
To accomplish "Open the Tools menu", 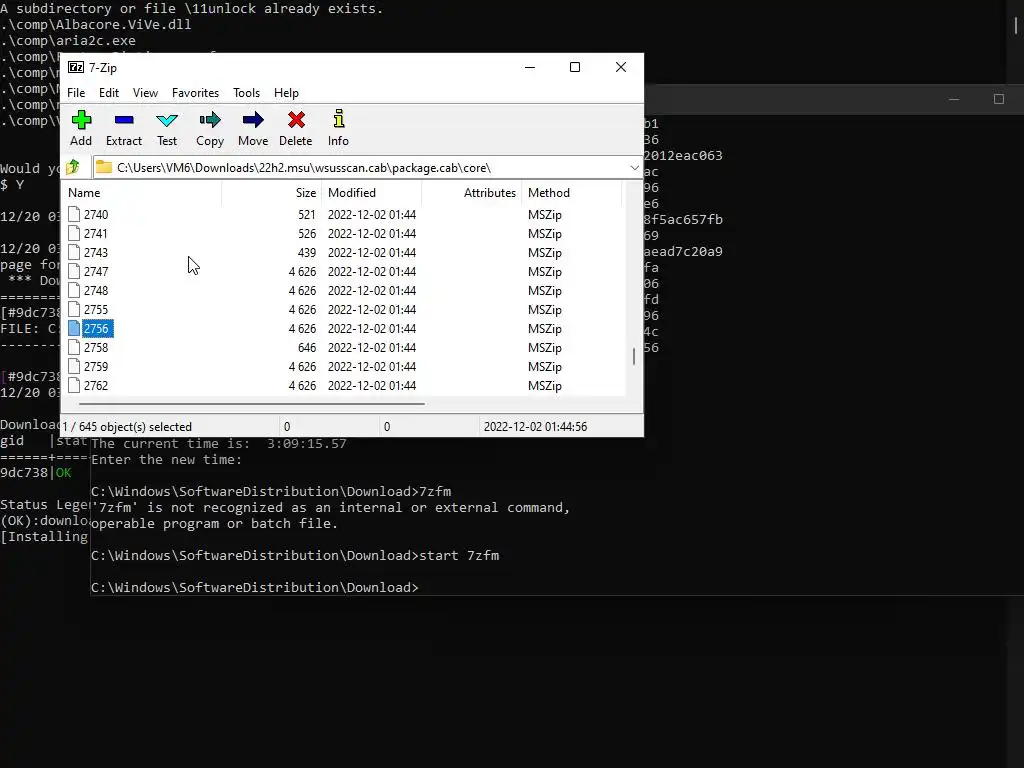I will (x=246, y=93).
